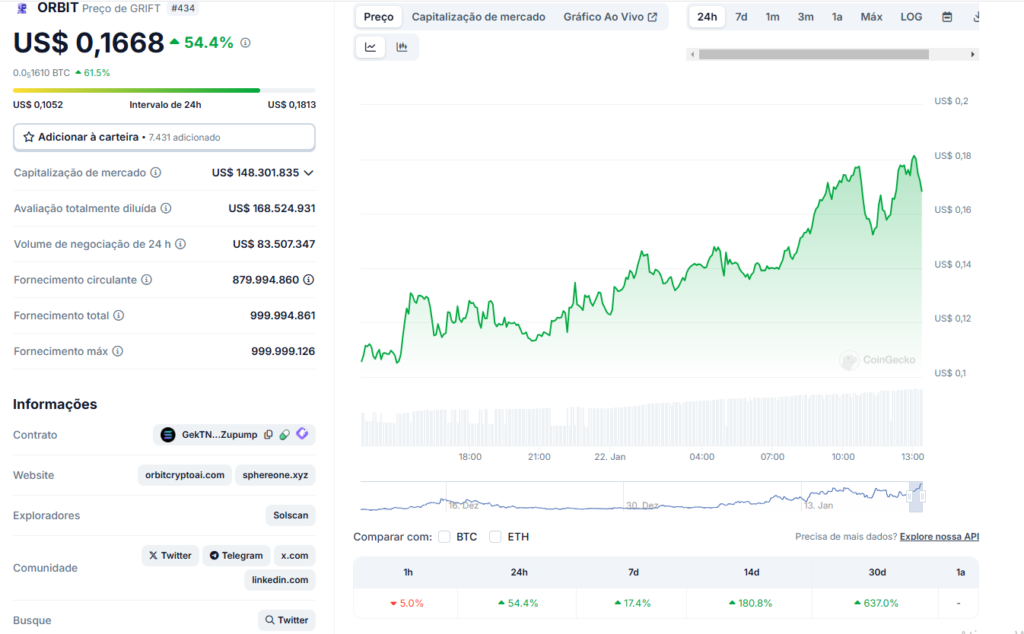Image resolution: width=1024 pixels, height=634 pixels.
Task: Open the calendar date range picker
Action: pyautogui.click(x=947, y=17)
